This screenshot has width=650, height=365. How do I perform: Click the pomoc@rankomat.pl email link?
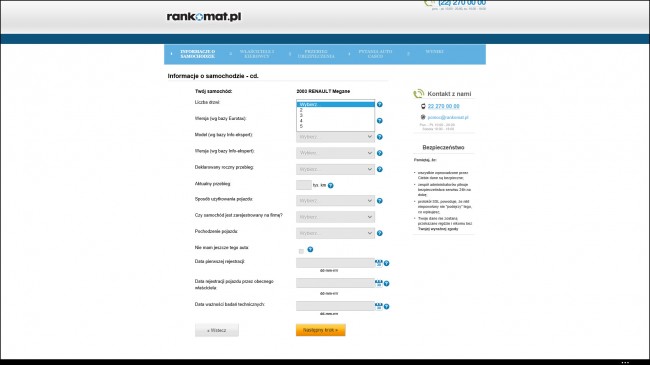448,118
